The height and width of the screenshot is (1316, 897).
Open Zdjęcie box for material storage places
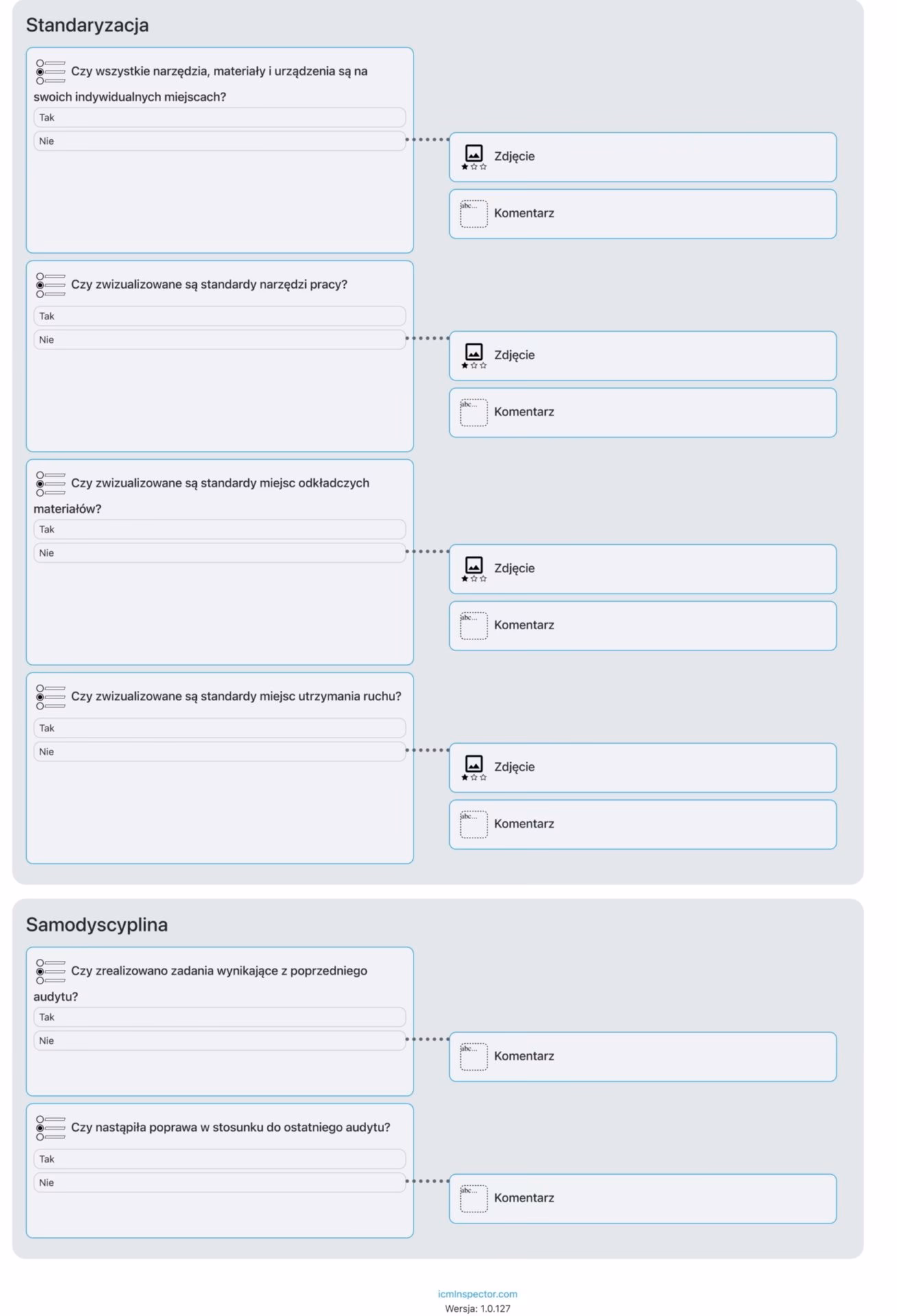642,569
